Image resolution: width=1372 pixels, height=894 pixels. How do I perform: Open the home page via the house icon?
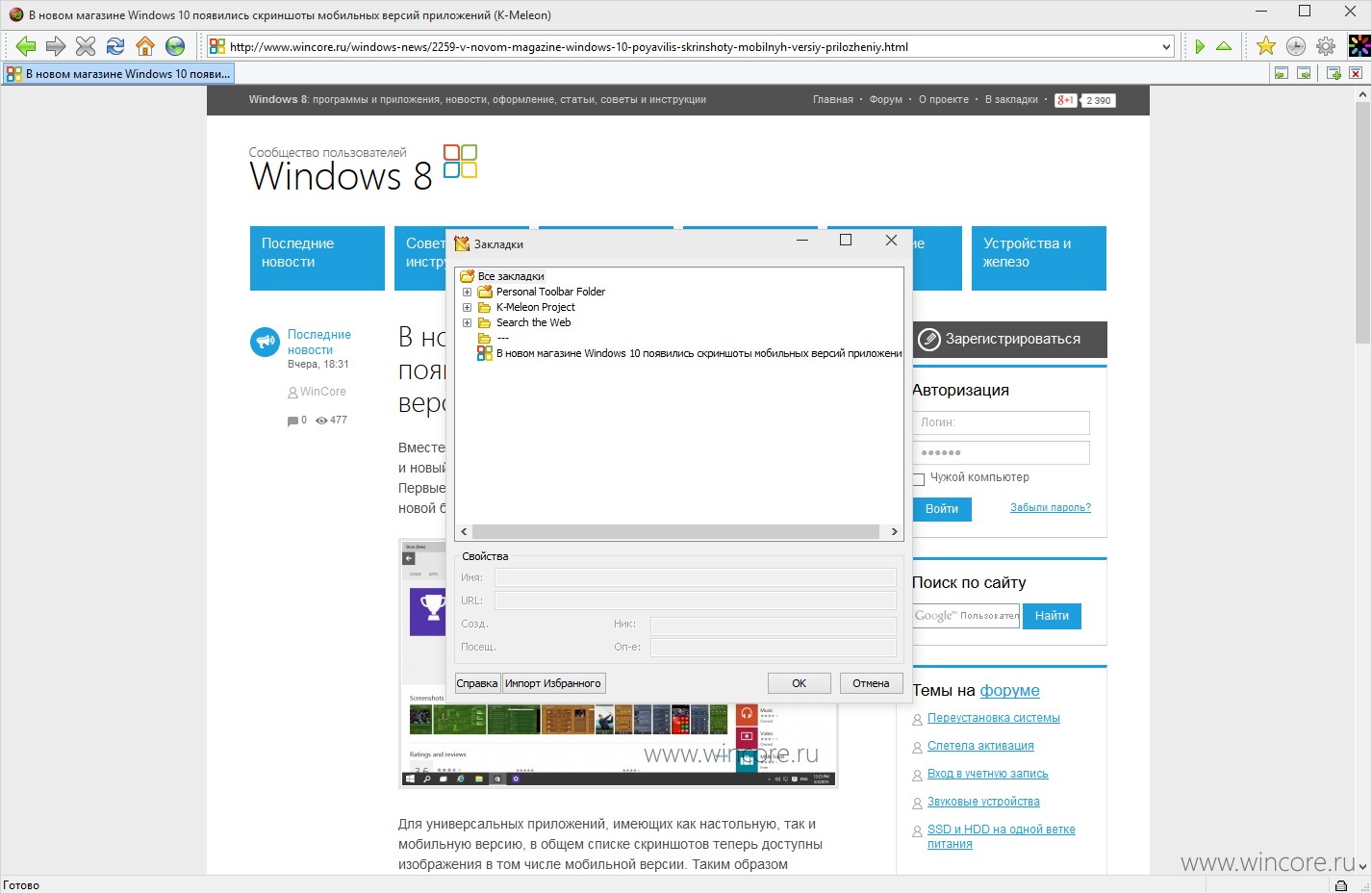145,46
